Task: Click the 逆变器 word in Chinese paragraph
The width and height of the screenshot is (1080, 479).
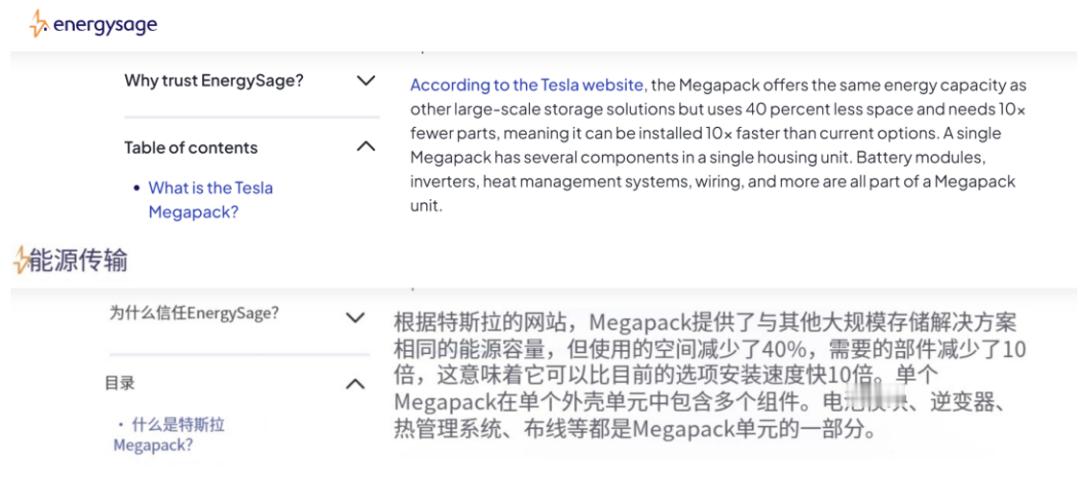Action: click(x=961, y=402)
